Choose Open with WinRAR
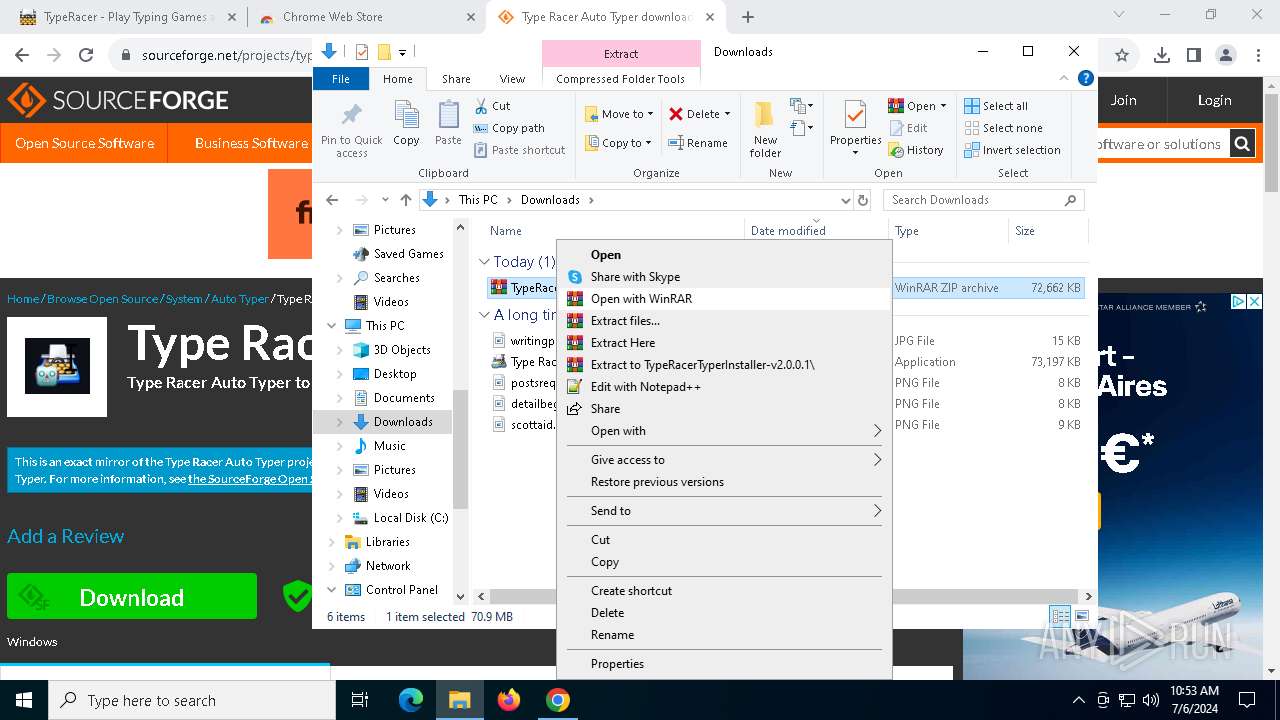Image resolution: width=1280 pixels, height=720 pixels. tap(723, 299)
